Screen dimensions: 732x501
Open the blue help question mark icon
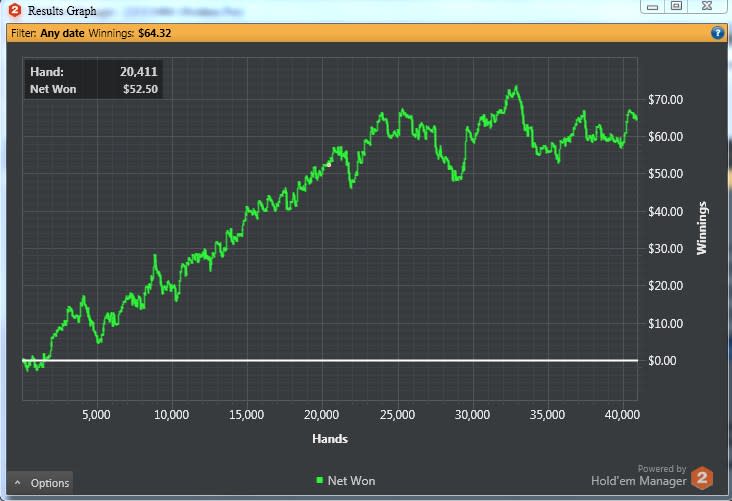point(717,33)
